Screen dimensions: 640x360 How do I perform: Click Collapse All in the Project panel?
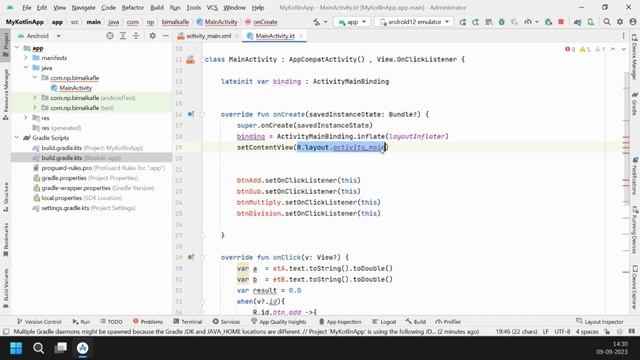(x=136, y=36)
